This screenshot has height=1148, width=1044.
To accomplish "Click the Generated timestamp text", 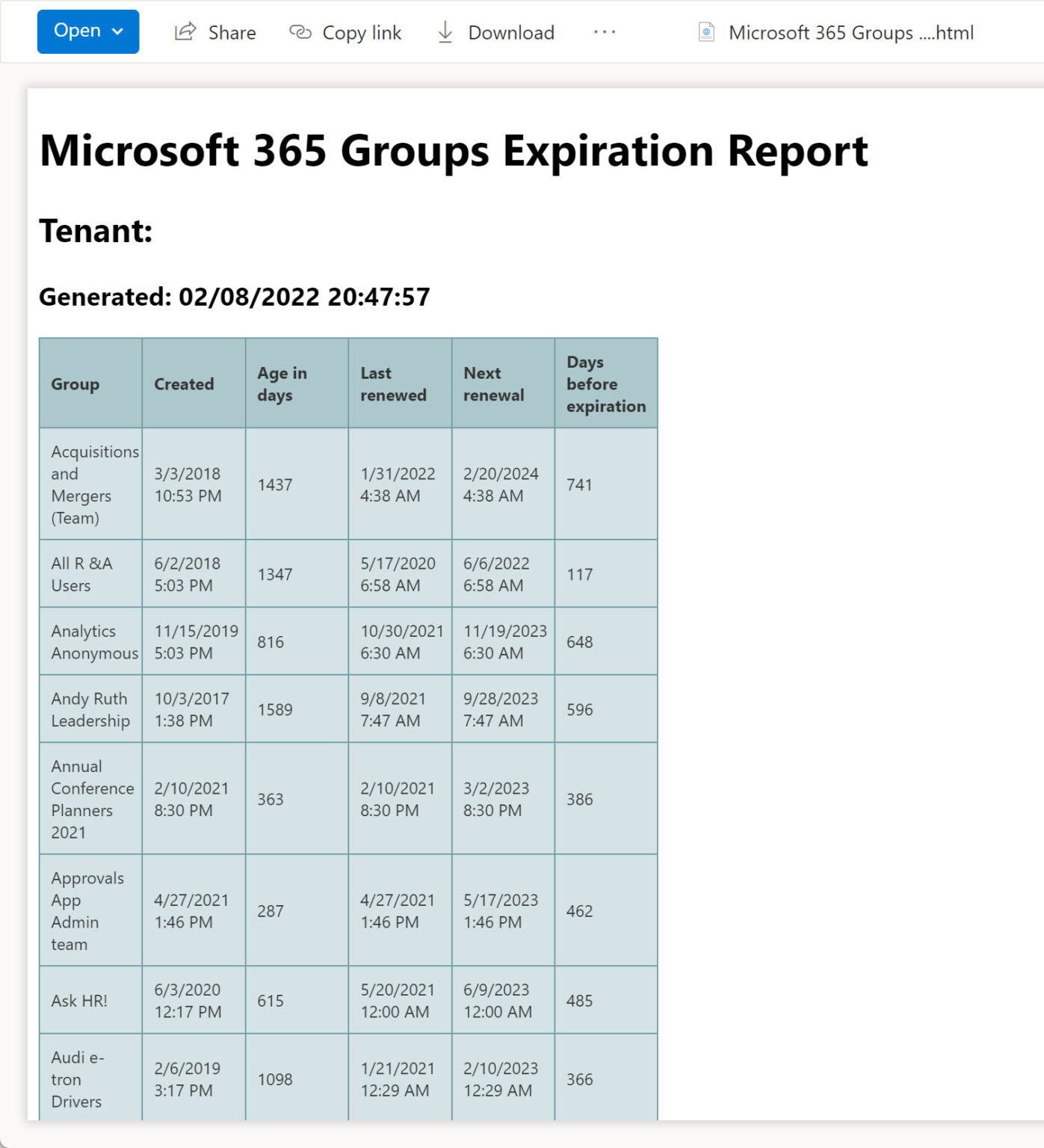I will [x=235, y=297].
